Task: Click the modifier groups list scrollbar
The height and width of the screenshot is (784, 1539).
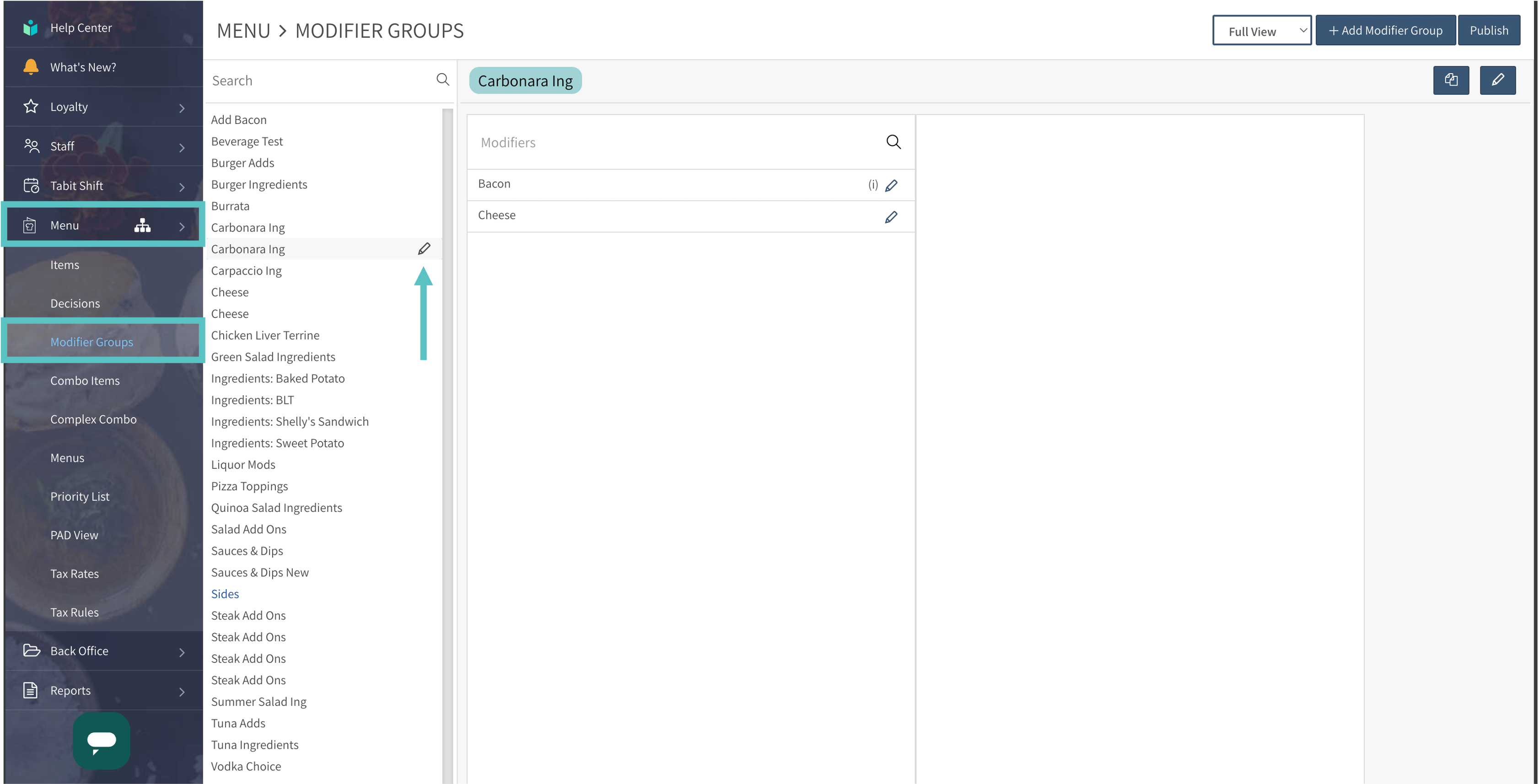Action: click(x=447, y=445)
